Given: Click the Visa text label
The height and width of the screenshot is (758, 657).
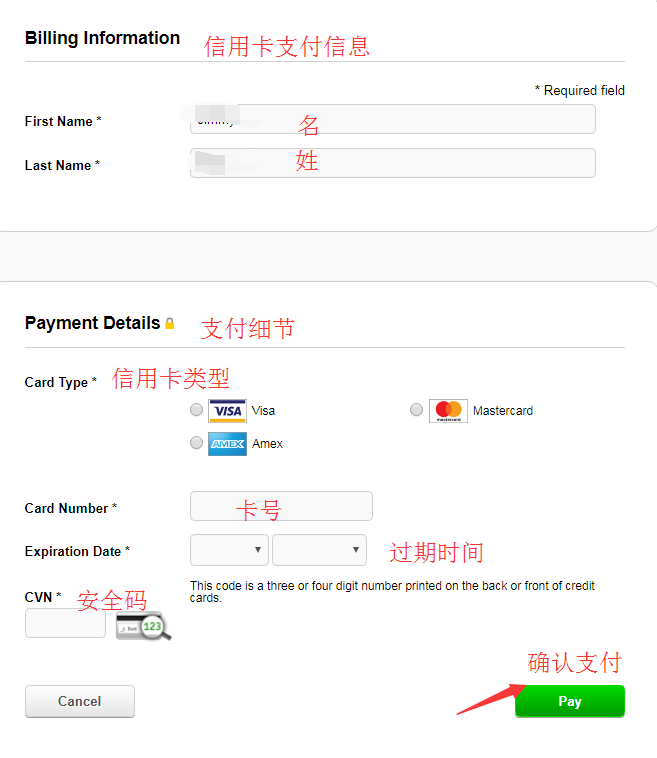Looking at the screenshot, I should coord(263,411).
